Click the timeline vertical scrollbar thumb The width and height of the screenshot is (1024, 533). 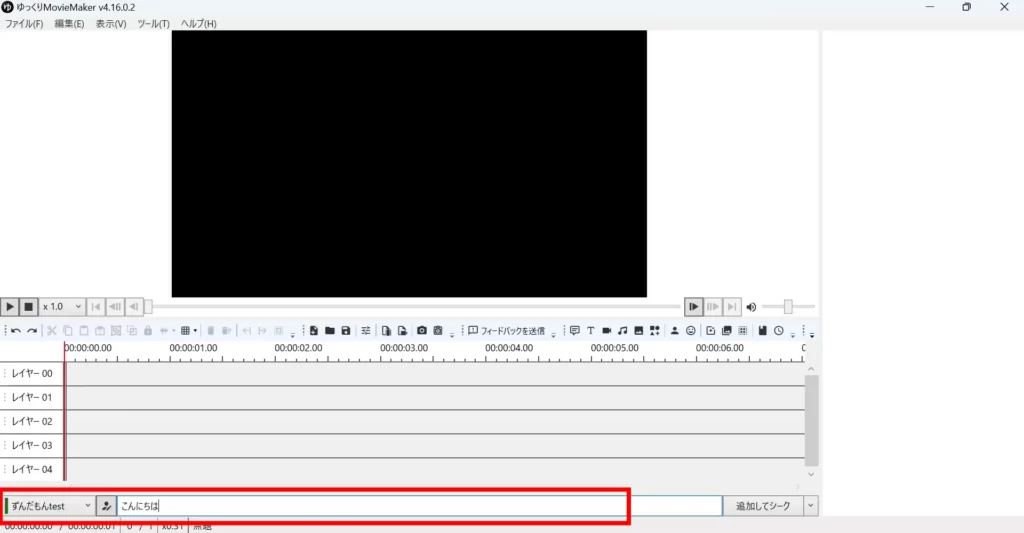coord(811,421)
